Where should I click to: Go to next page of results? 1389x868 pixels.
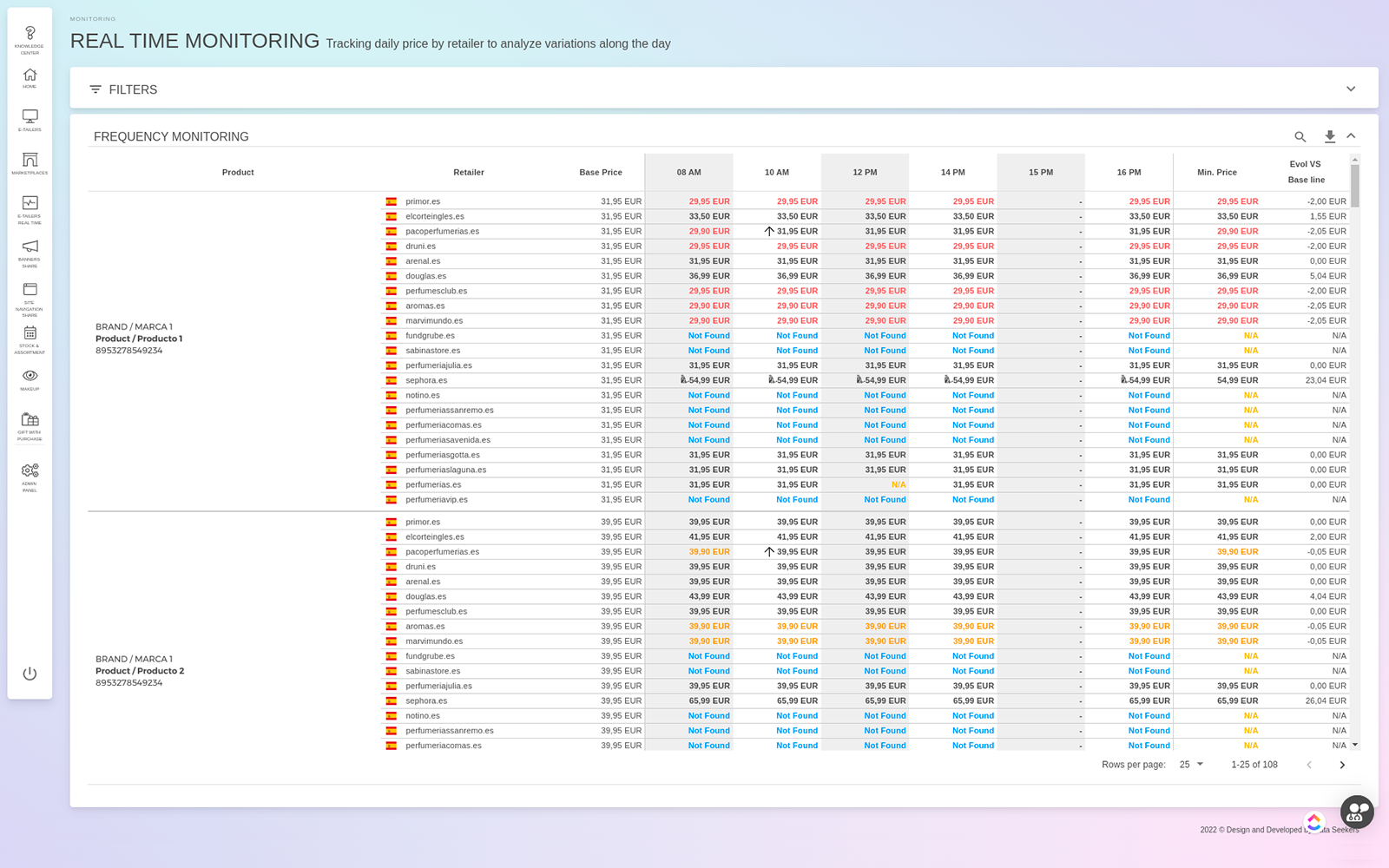click(x=1342, y=765)
